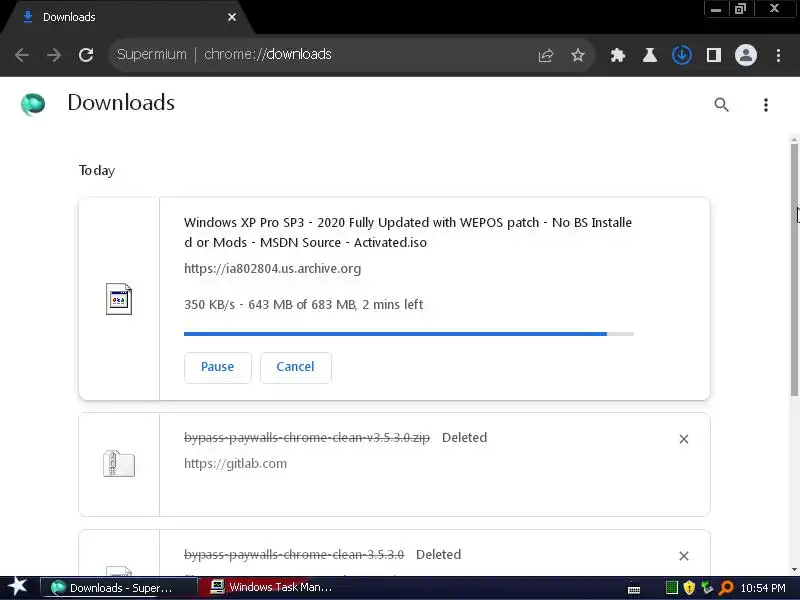
Task: Click the zip file icon for bypass-paywalls
Action: tap(119, 464)
